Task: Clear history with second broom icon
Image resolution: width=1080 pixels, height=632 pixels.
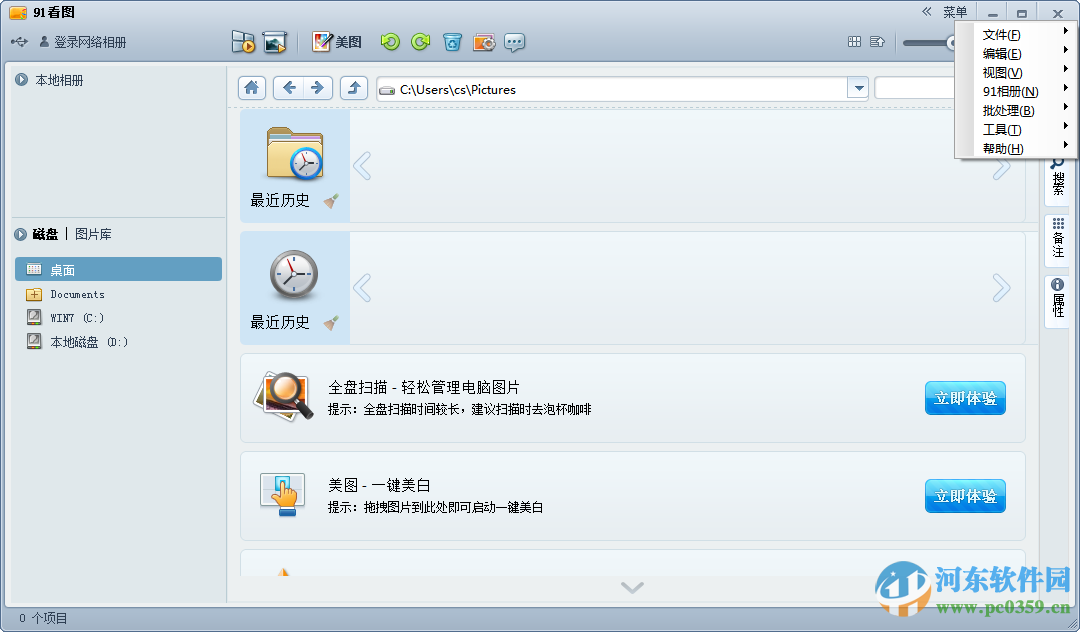Action: click(331, 322)
